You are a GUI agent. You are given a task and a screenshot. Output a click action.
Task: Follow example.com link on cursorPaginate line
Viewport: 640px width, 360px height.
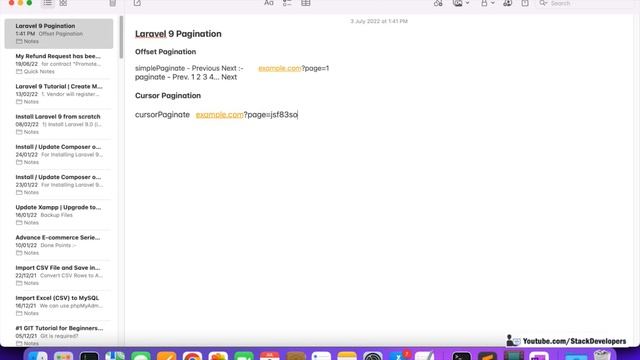[220, 115]
